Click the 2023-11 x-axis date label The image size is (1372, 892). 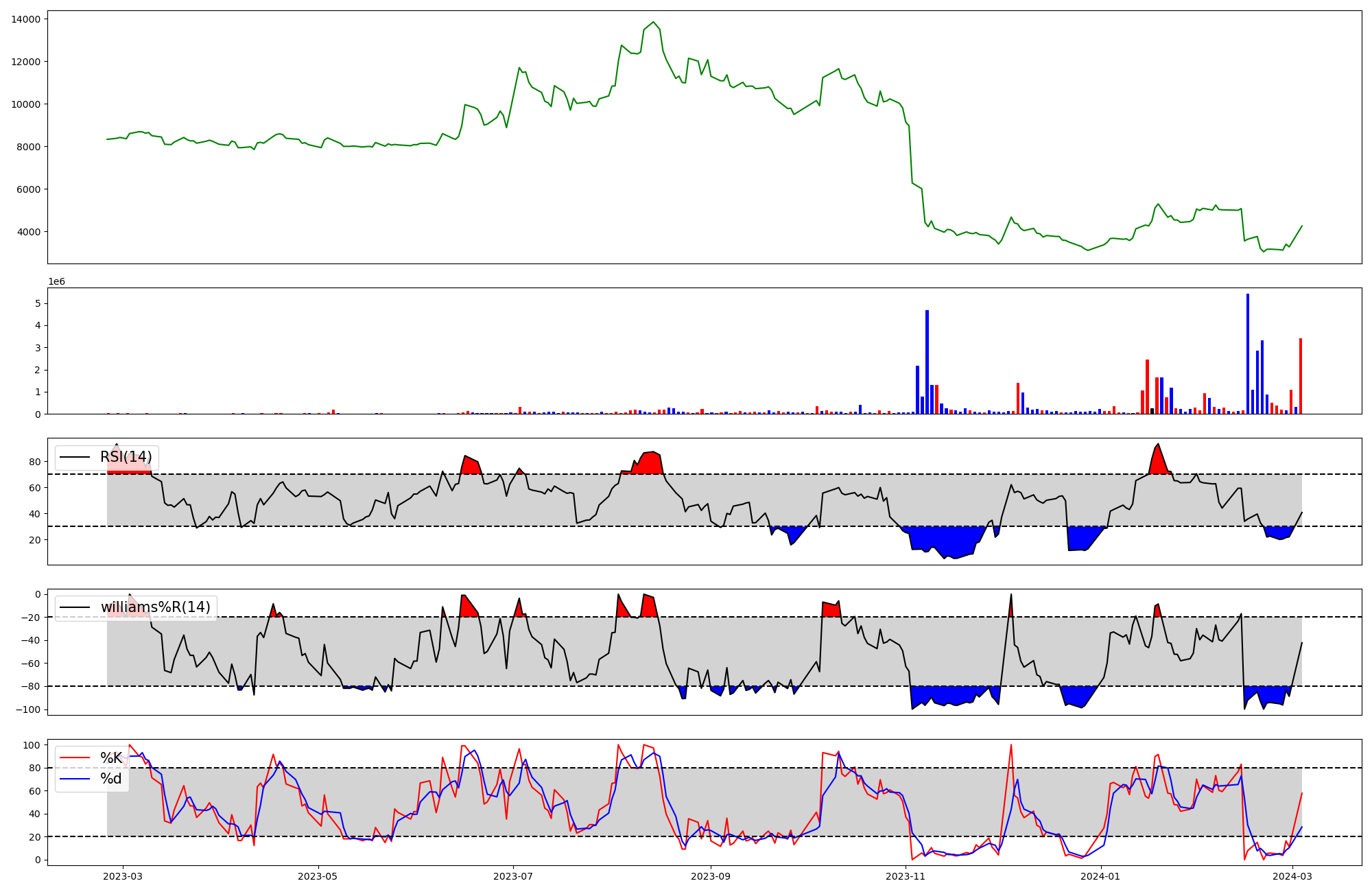tap(906, 876)
